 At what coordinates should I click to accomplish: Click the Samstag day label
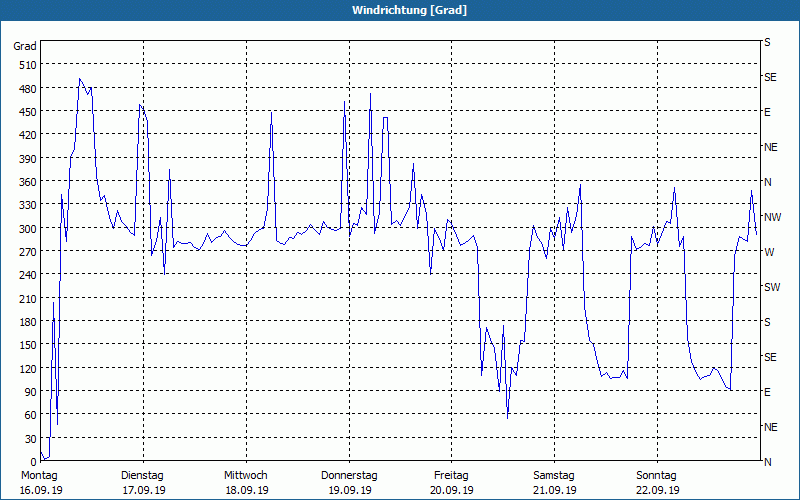pyautogui.click(x=554, y=476)
